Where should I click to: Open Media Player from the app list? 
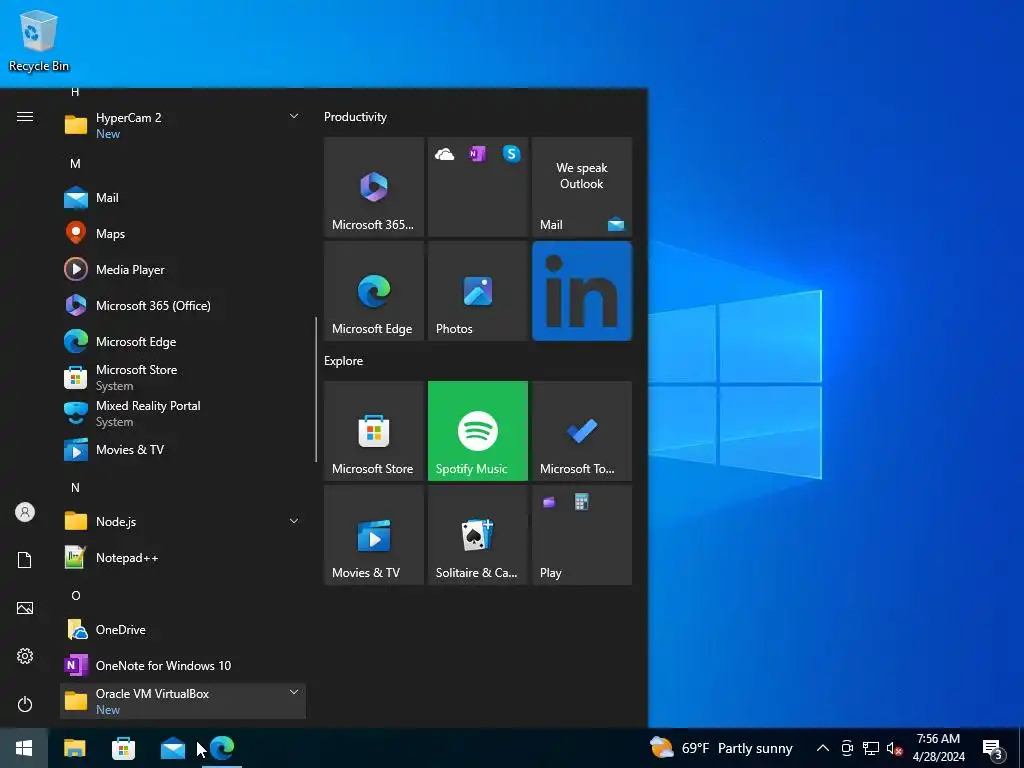[183, 269]
